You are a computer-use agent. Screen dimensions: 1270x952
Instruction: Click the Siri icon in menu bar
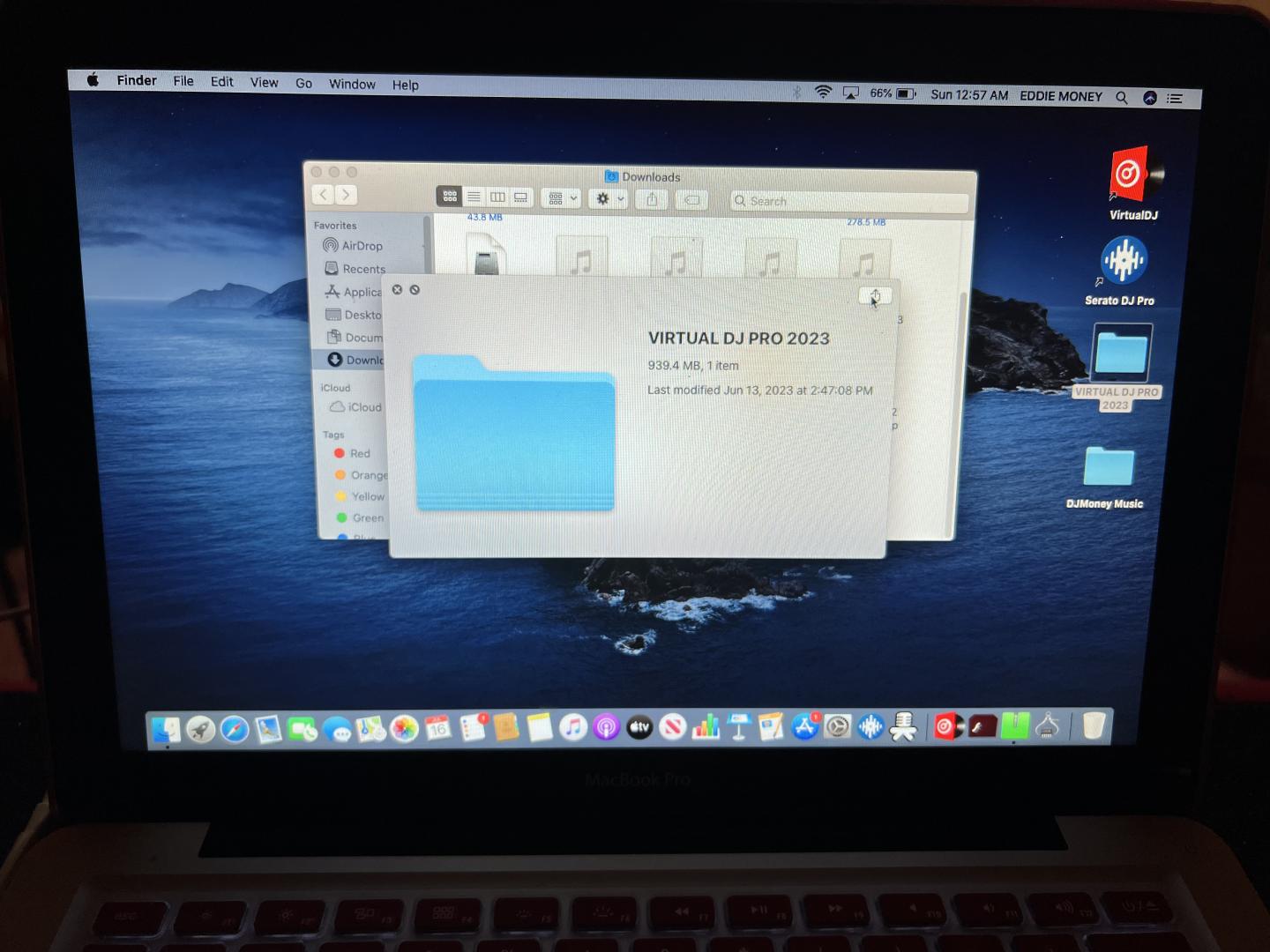pos(1150,98)
